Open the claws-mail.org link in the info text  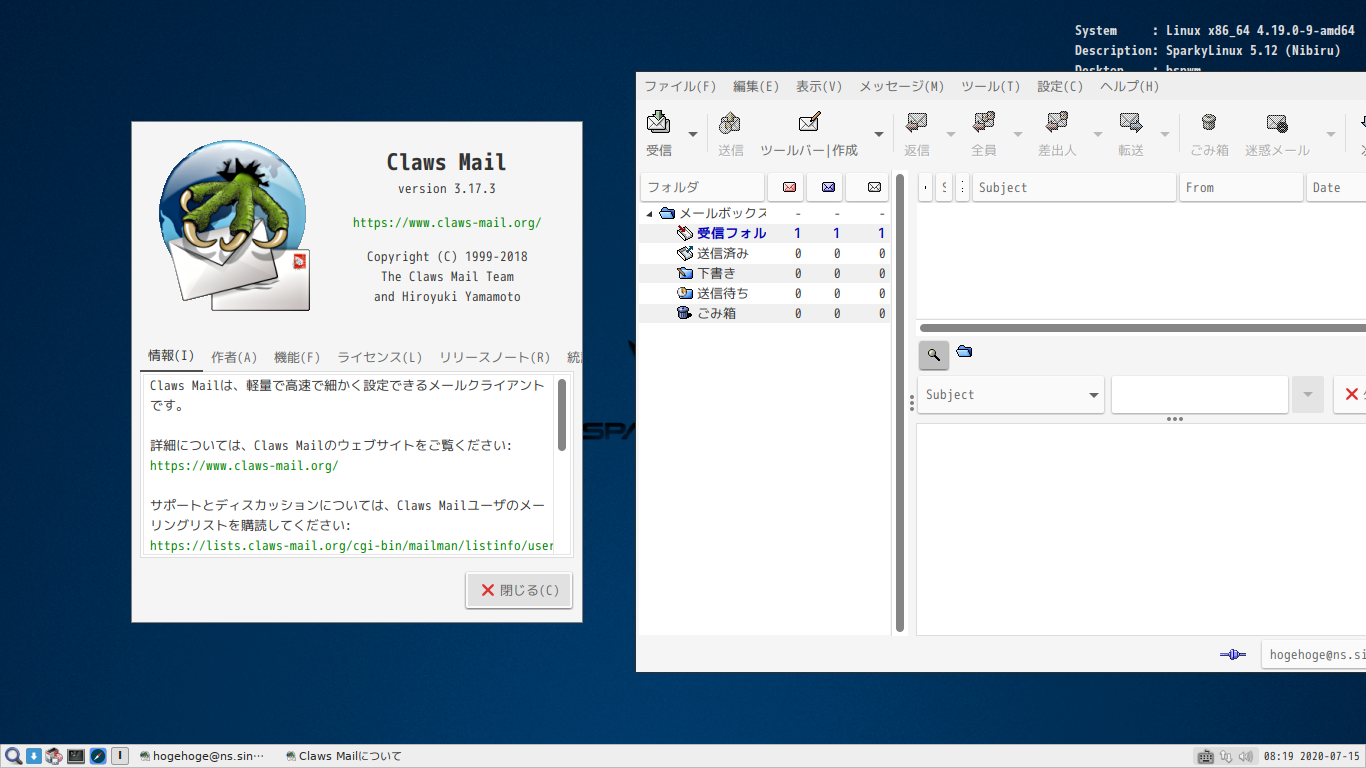point(244,466)
